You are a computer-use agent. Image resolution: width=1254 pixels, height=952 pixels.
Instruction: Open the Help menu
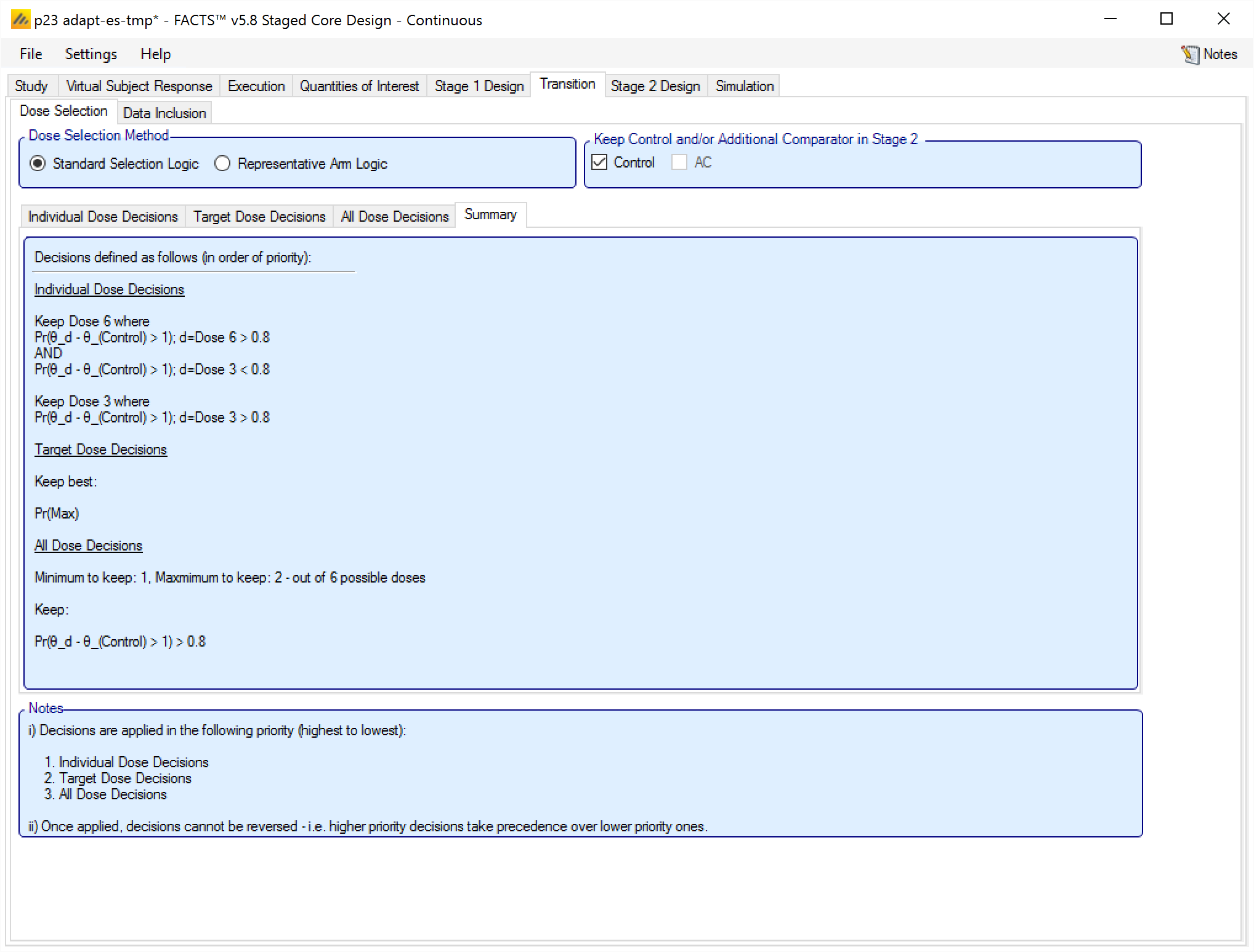[155, 54]
